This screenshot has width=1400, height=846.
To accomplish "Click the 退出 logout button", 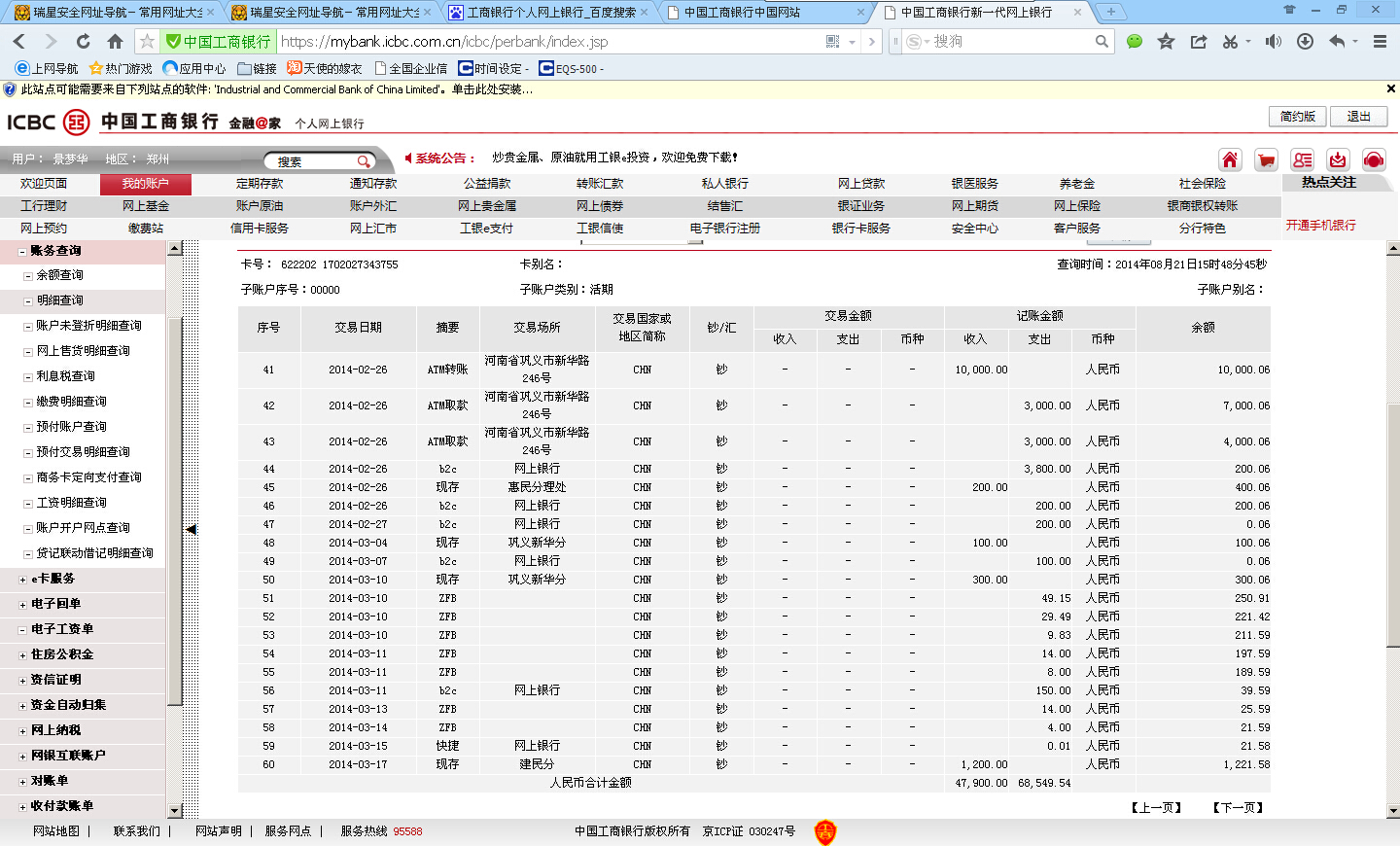I will click(x=1358, y=117).
